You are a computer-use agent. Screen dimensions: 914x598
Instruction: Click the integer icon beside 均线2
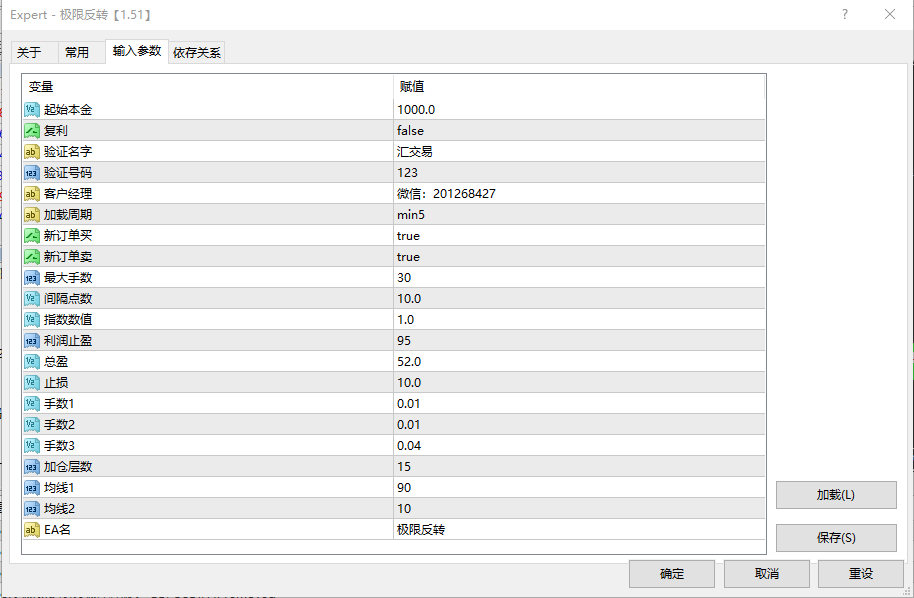[x=32, y=508]
